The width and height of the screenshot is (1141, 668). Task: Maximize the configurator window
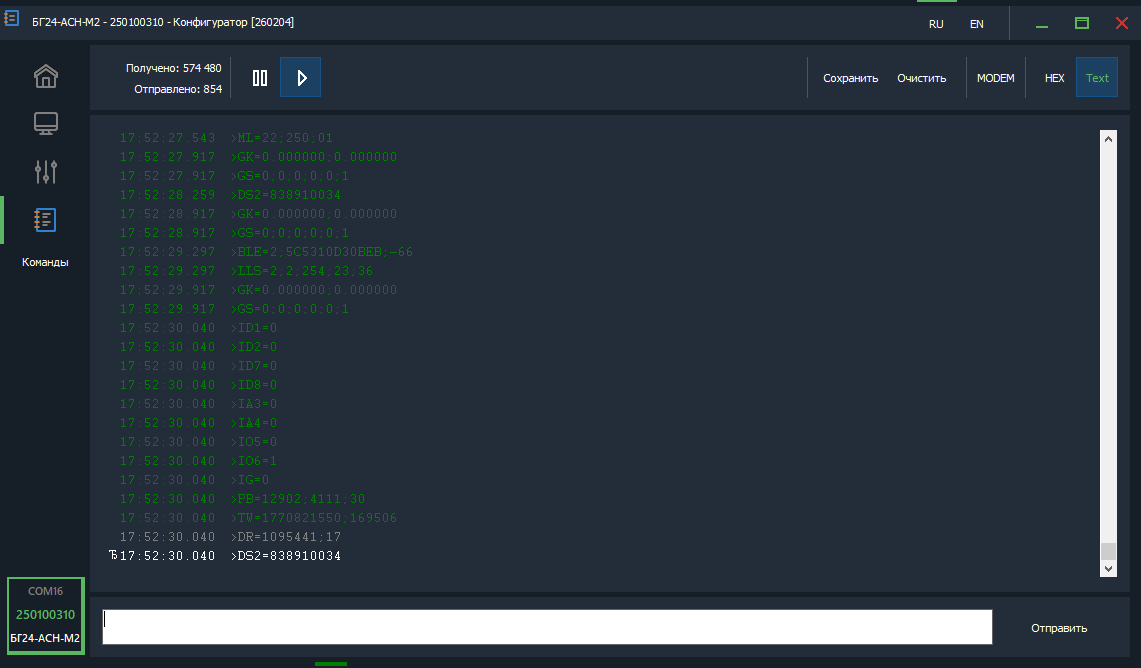tap(1082, 23)
